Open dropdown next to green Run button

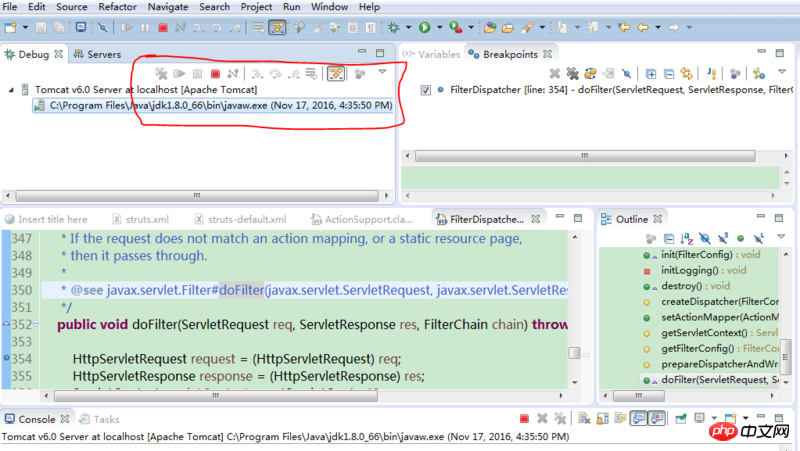pos(439,28)
